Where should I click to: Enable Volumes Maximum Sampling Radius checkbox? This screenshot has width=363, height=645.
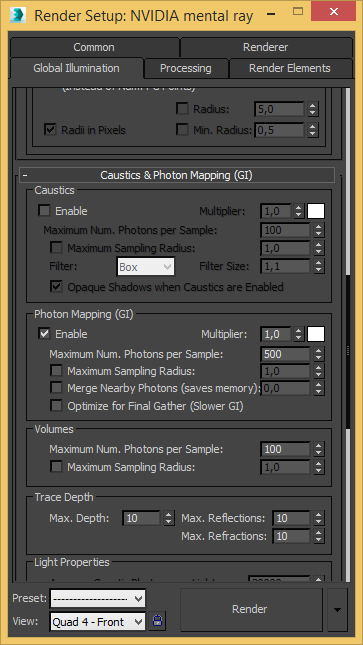pos(56,467)
